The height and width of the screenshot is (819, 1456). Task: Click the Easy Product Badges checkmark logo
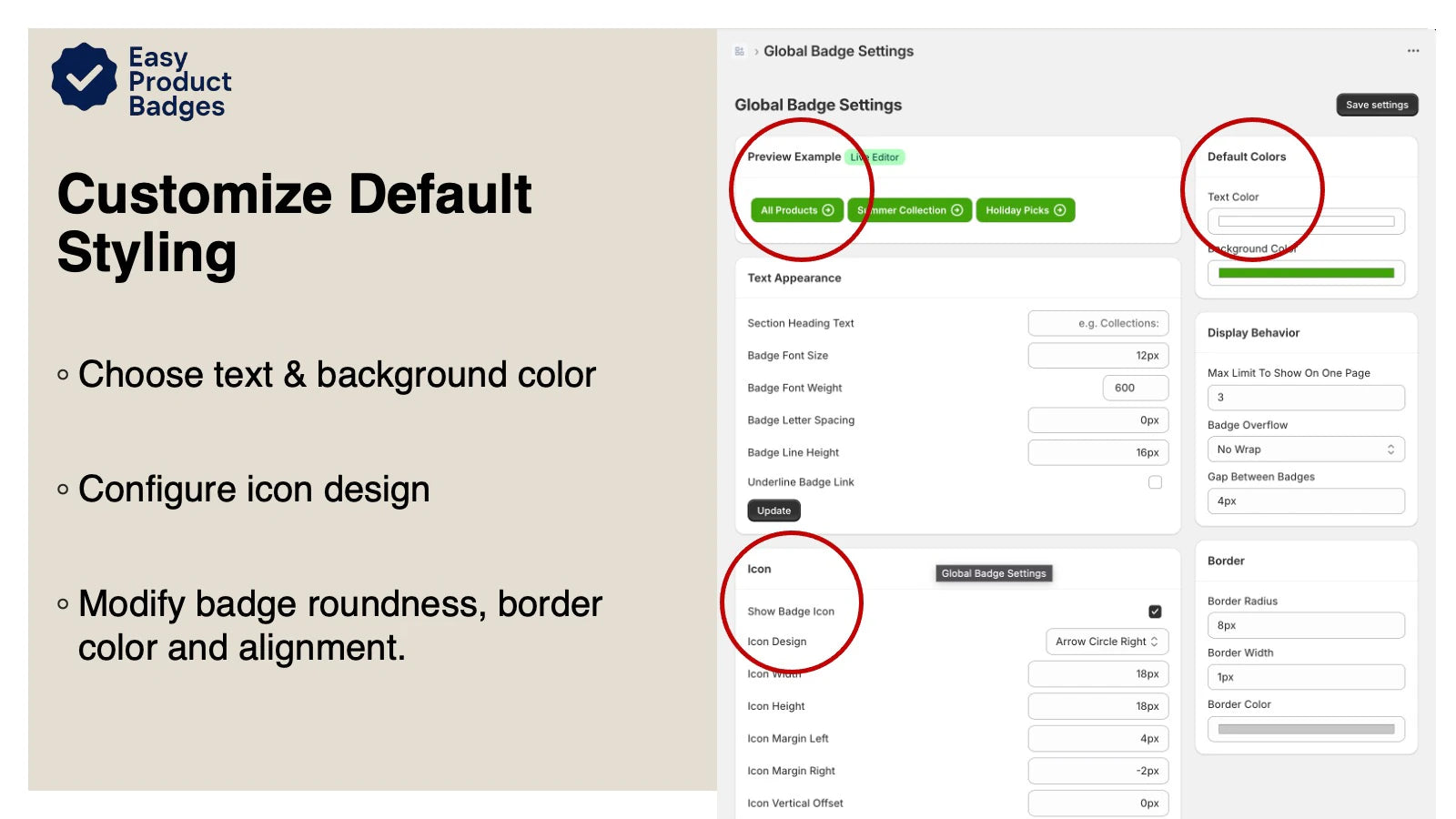pos(84,77)
